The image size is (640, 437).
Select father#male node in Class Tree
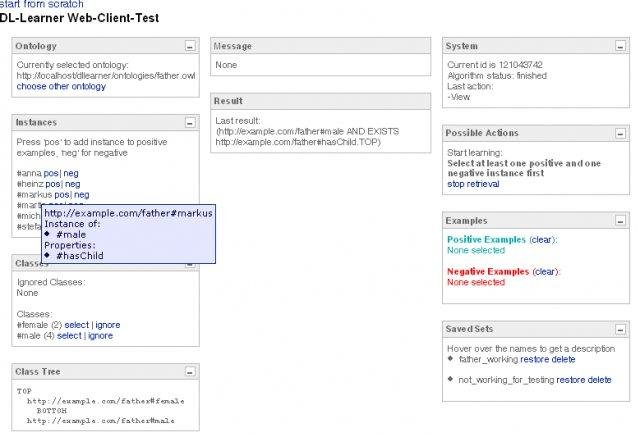[100, 420]
